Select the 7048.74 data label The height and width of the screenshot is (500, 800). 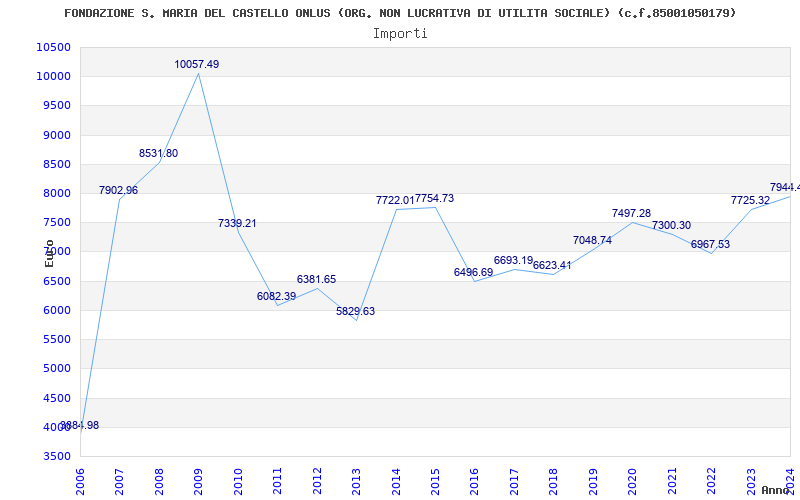pyautogui.click(x=592, y=240)
